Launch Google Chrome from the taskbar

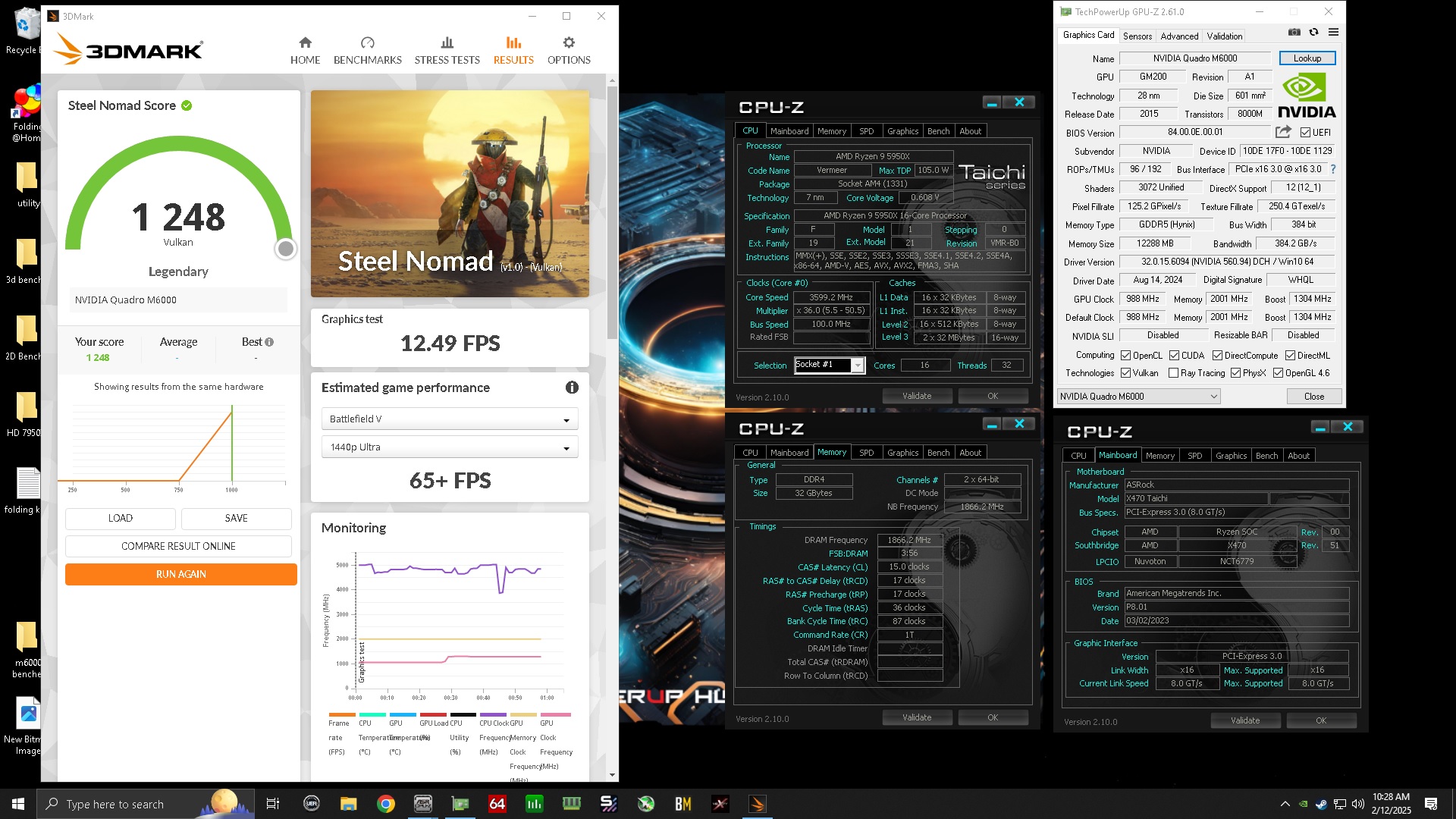pos(386,804)
